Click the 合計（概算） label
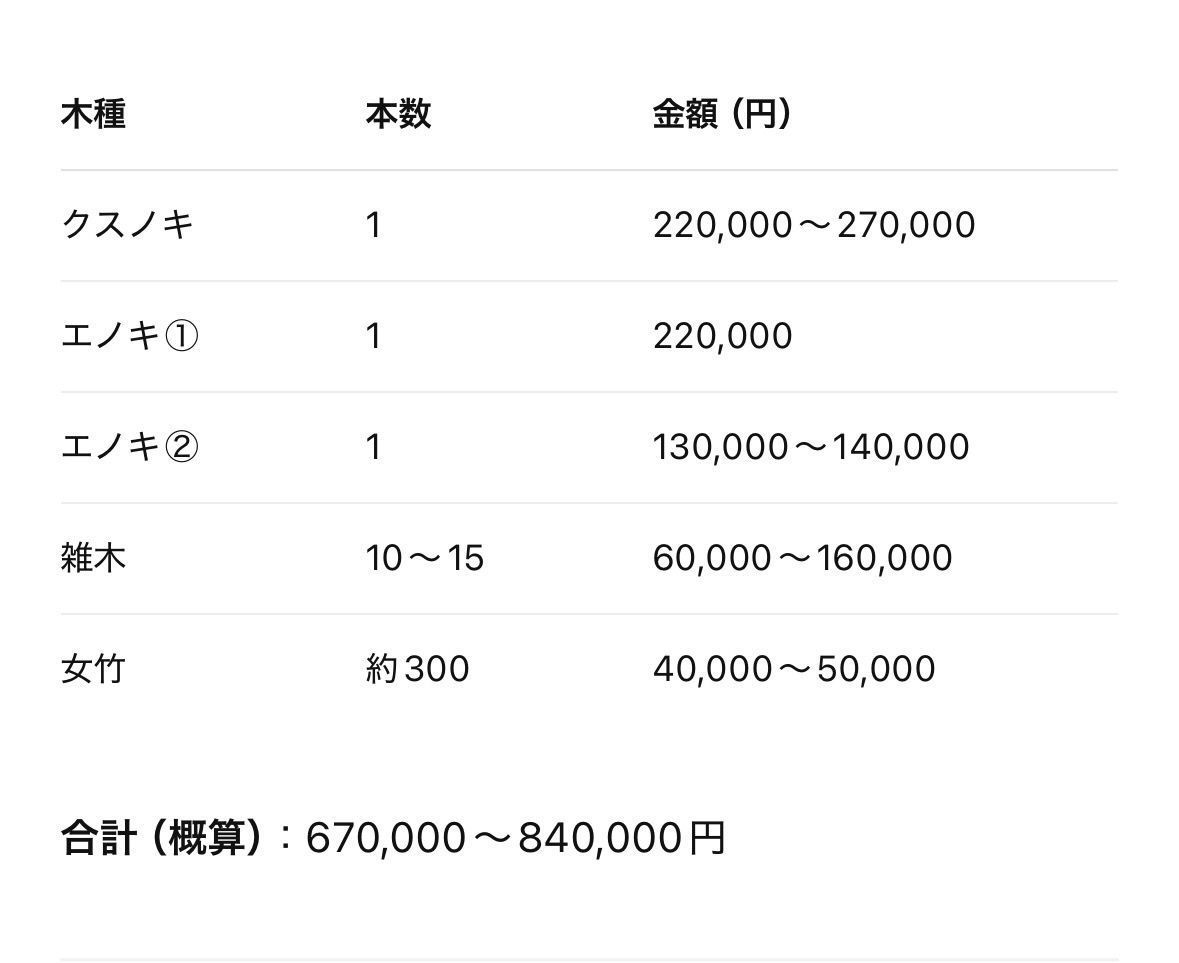1179x963 pixels. click(x=166, y=838)
